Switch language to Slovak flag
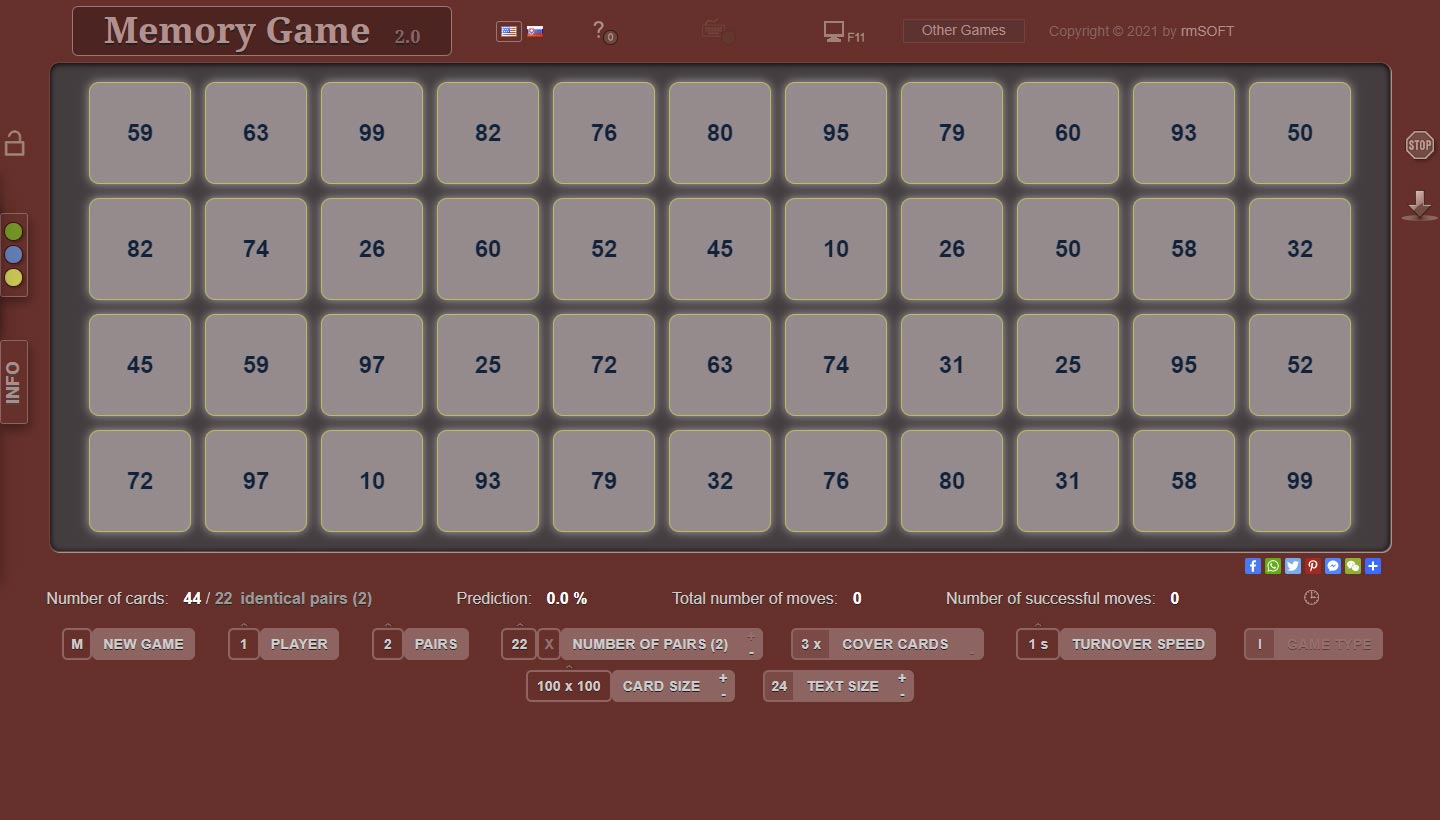Viewport: 1440px width, 820px height. pyautogui.click(x=535, y=31)
